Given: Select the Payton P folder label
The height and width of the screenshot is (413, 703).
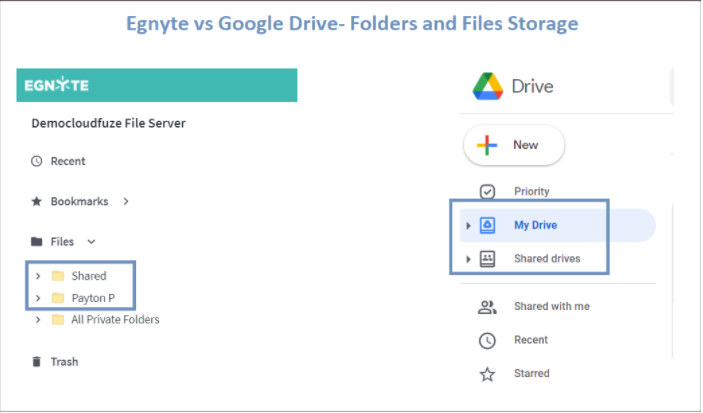Looking at the screenshot, I should [x=93, y=298].
